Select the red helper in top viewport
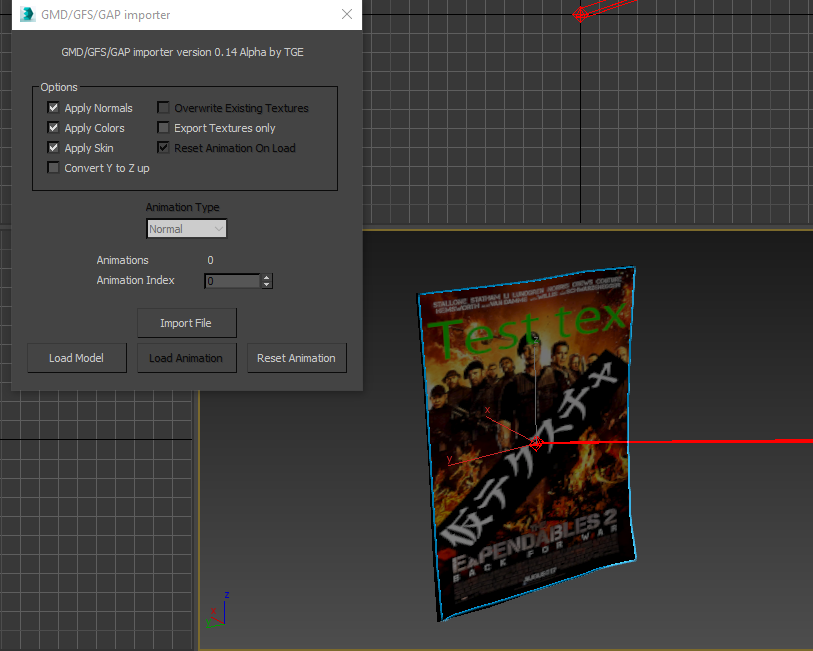The width and height of the screenshot is (813, 651). point(580,14)
